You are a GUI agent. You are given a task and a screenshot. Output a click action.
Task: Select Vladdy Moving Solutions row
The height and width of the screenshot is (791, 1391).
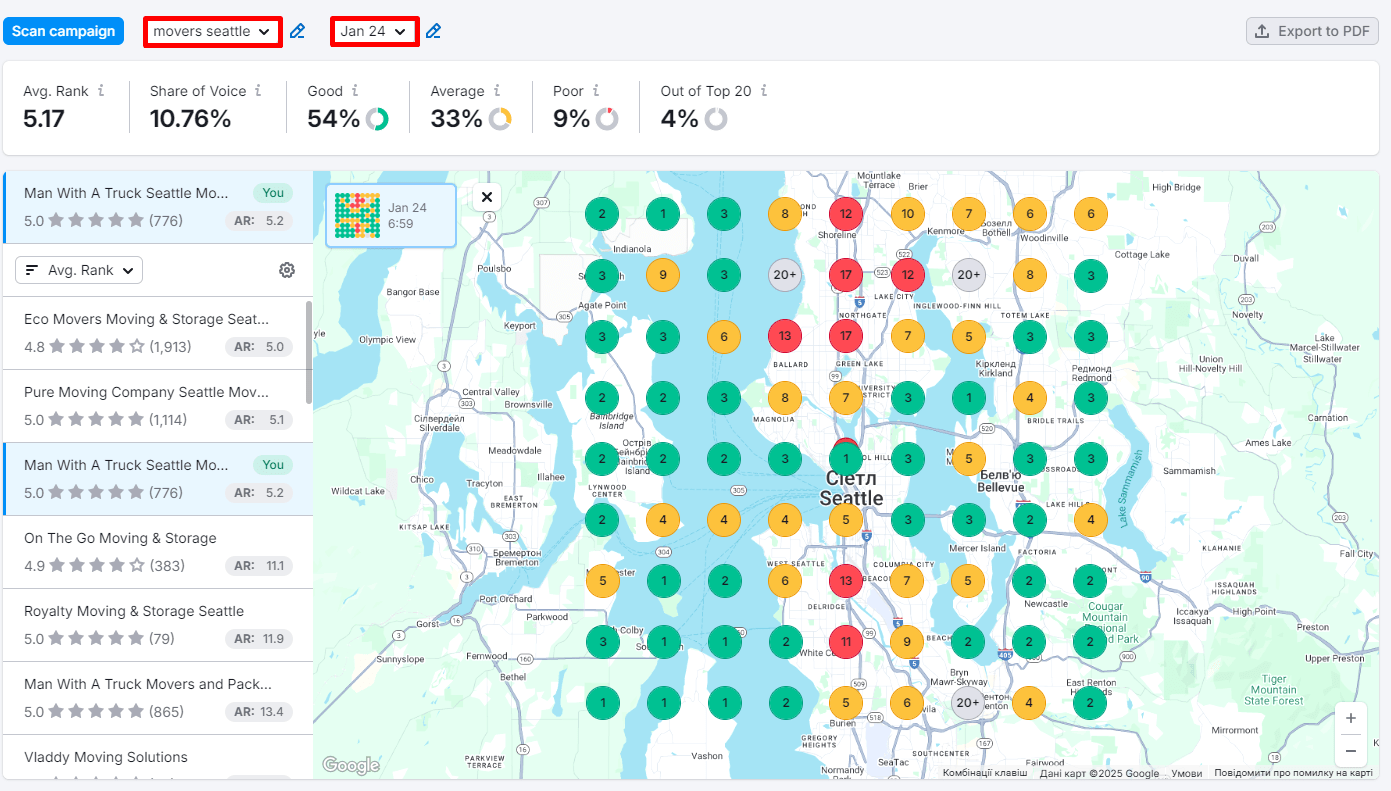(x=158, y=757)
